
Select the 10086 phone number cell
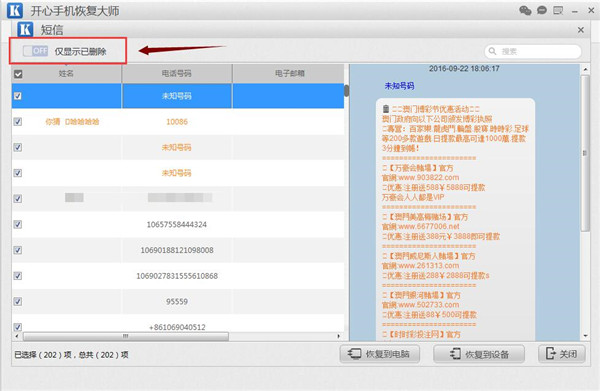[177, 122]
